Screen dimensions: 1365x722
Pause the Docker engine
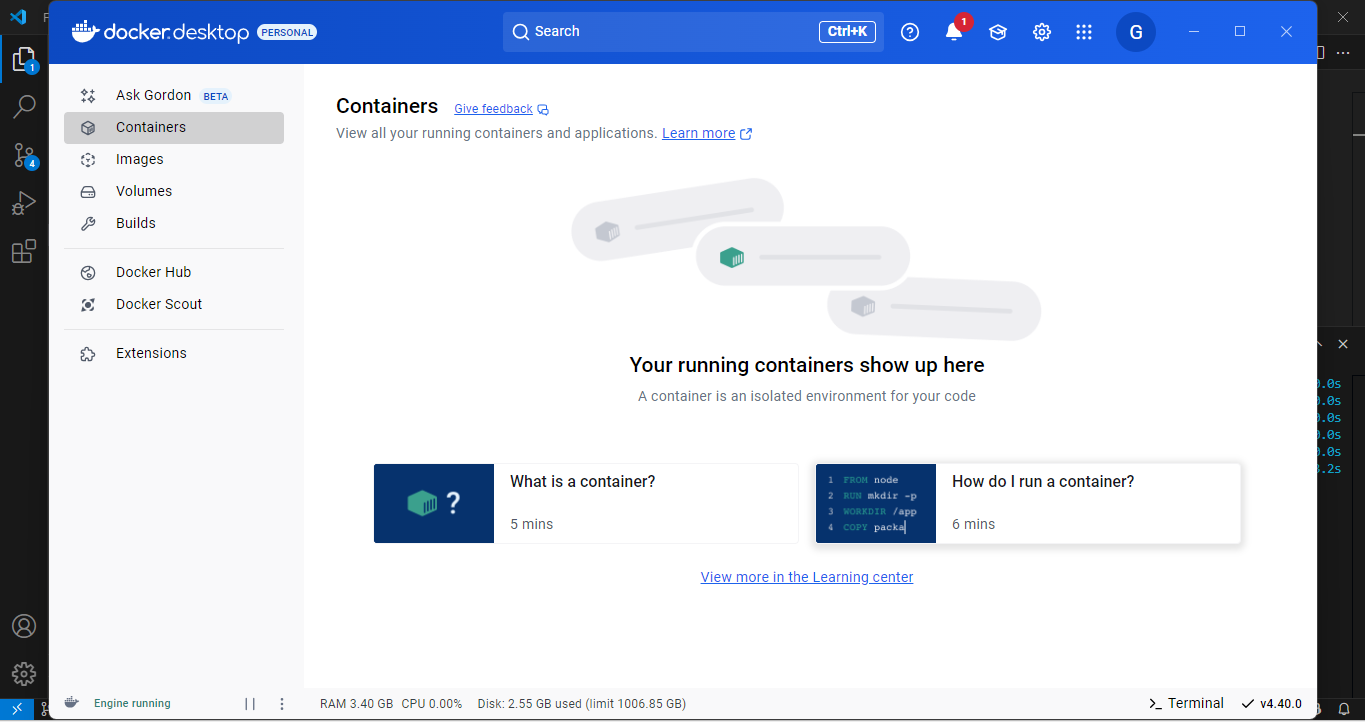coord(250,704)
